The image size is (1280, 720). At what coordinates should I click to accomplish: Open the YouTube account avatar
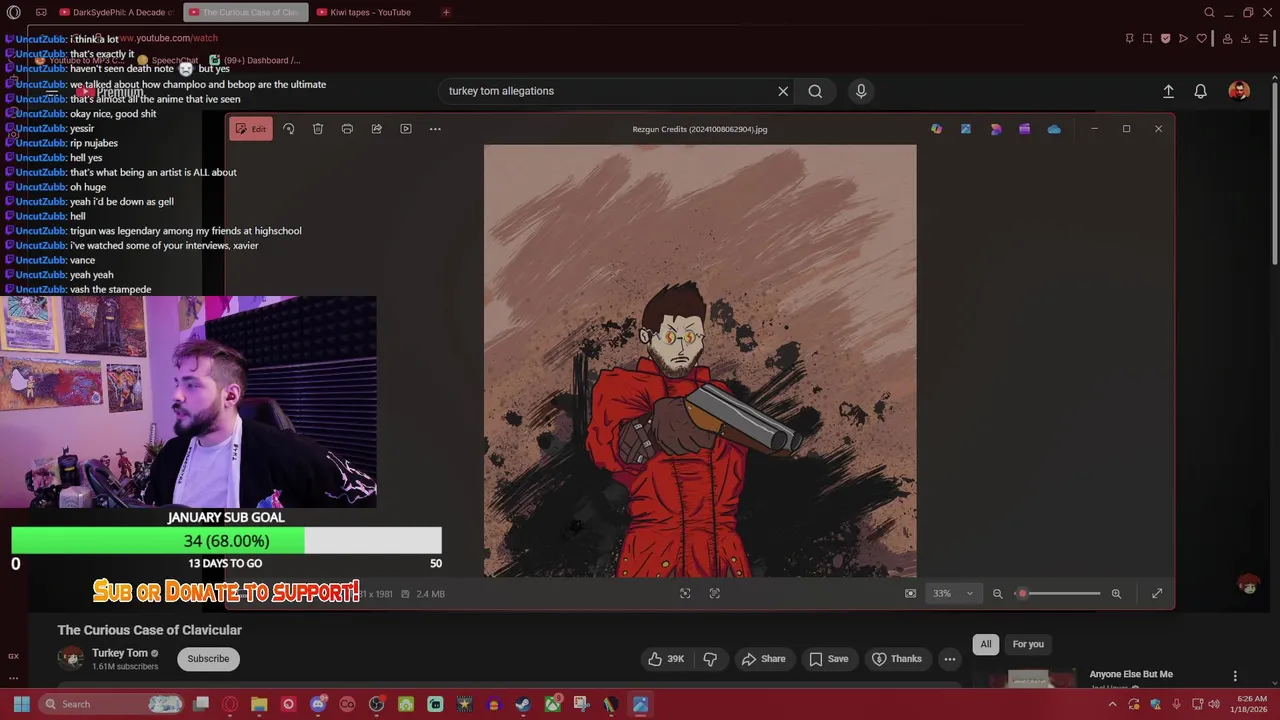coord(1239,91)
